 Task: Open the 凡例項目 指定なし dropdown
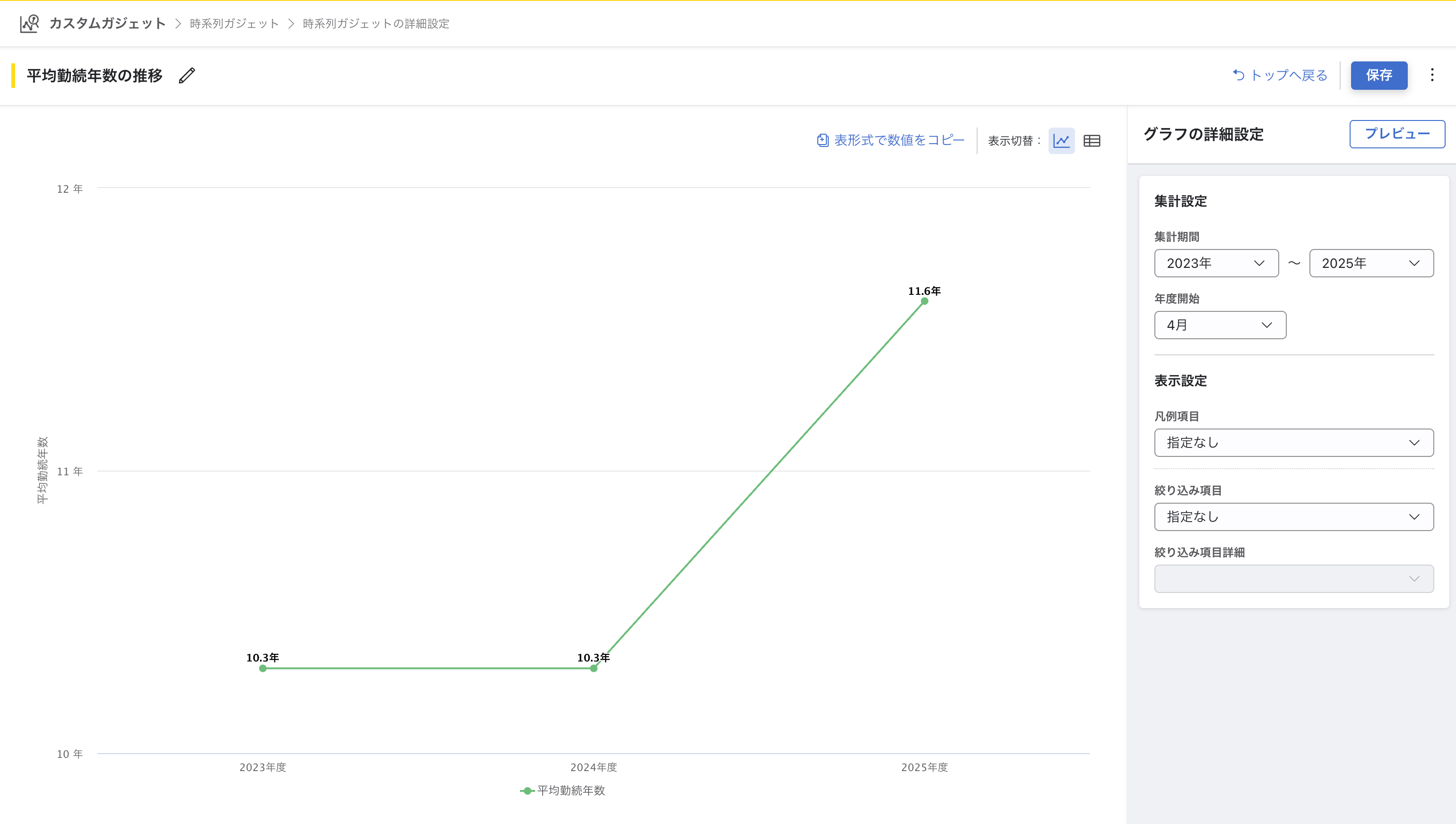[1293, 443]
